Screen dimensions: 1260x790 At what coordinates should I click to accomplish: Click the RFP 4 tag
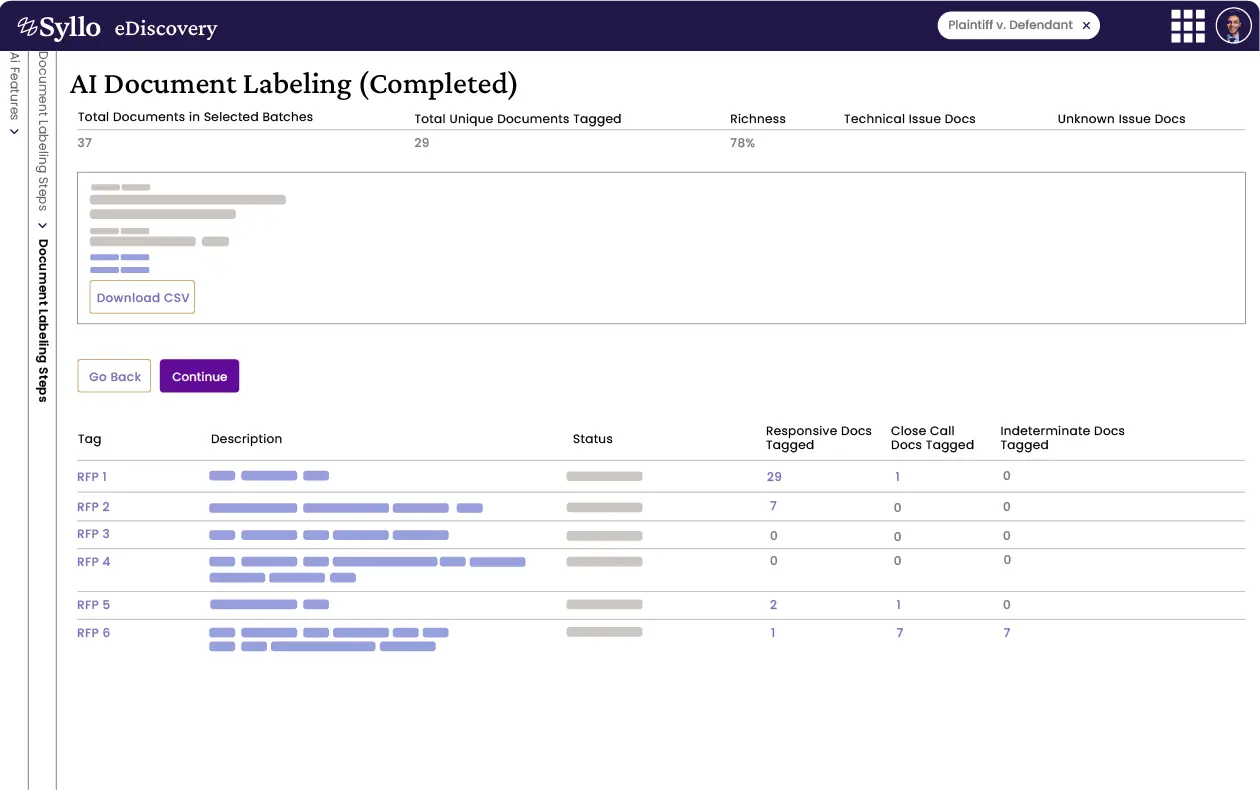click(93, 562)
